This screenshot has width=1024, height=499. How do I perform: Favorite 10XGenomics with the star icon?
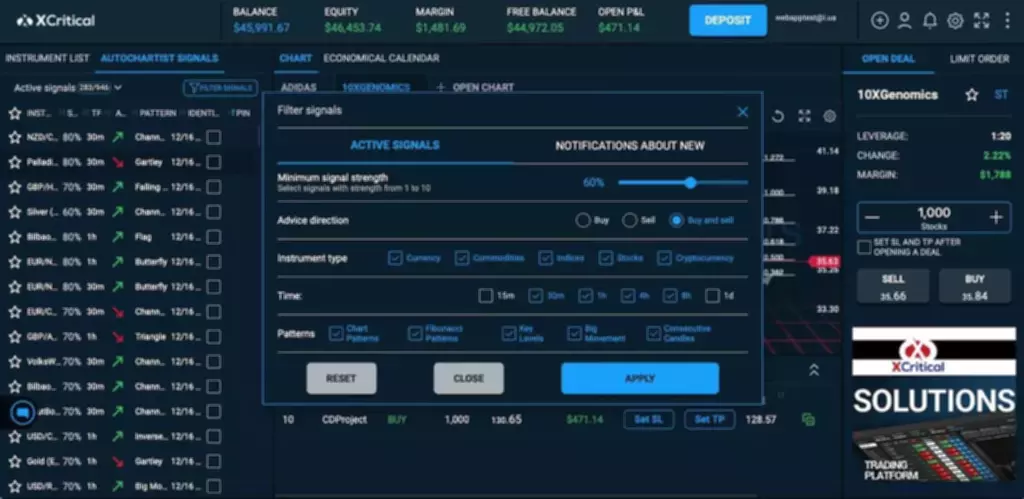(x=971, y=95)
